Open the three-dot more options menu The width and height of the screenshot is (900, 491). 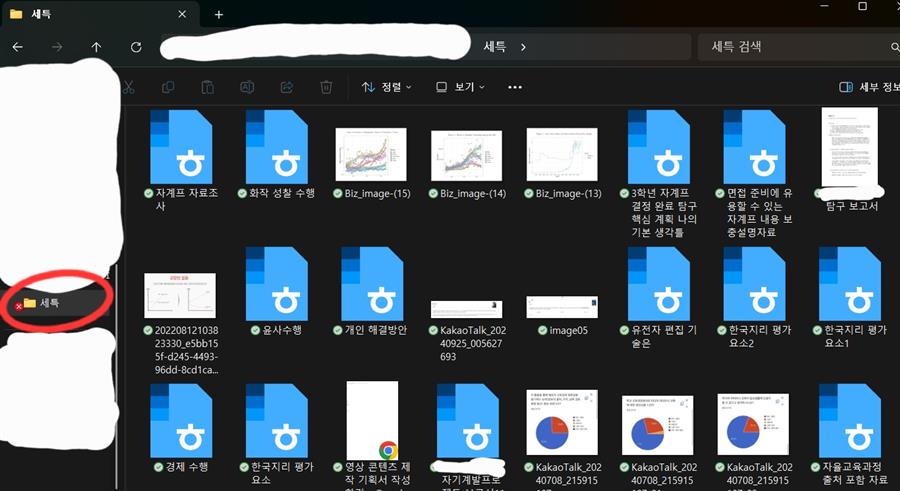515,87
